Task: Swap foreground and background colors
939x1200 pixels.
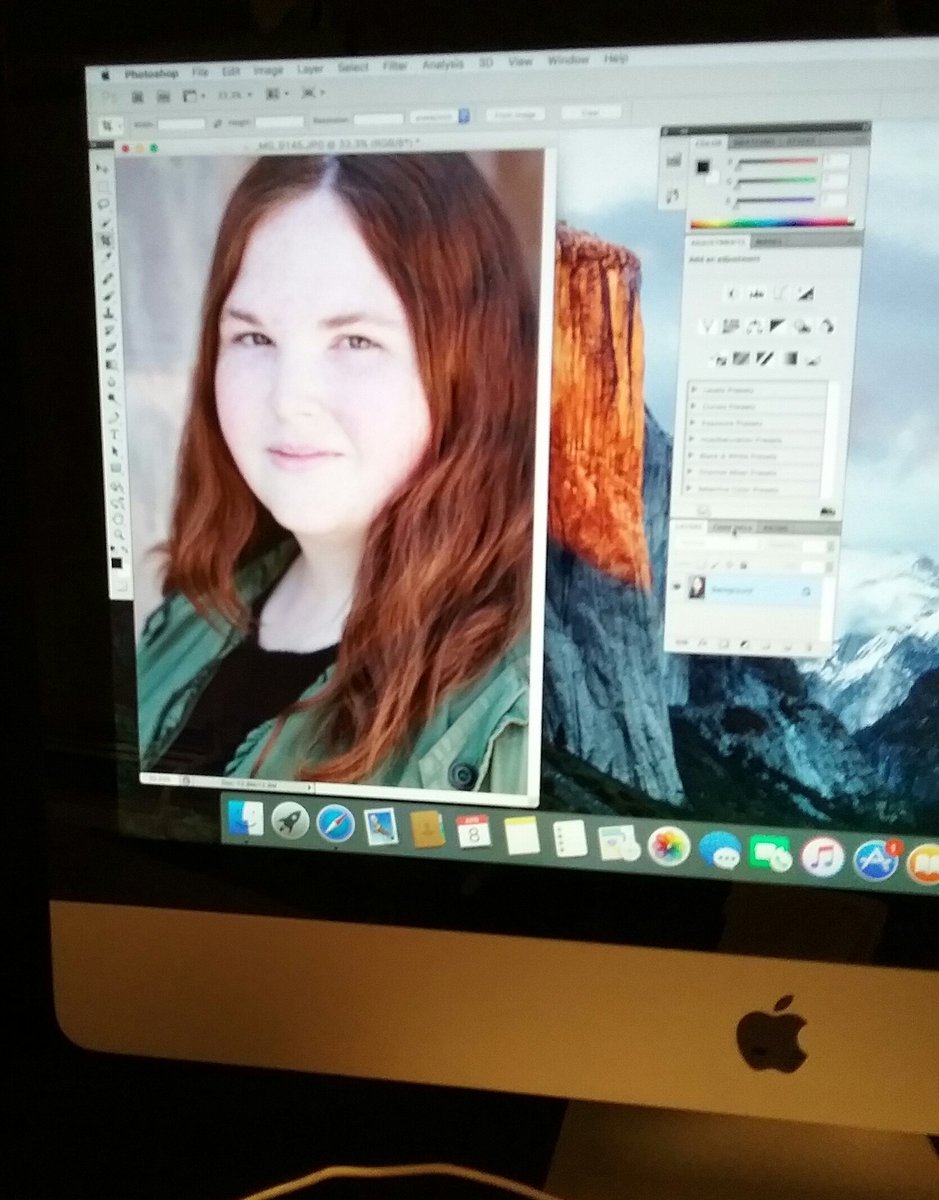Action: coord(124,548)
